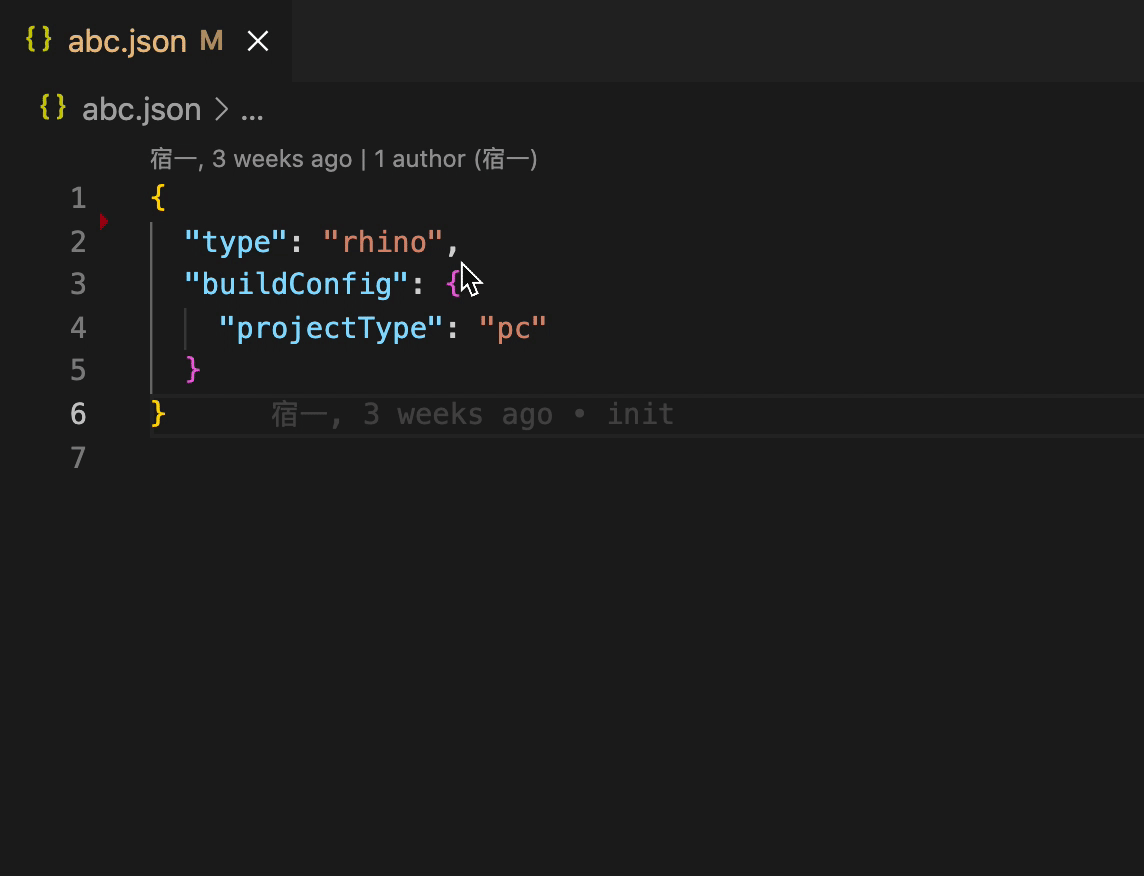1144x876 pixels.
Task: Click the JSON icon in the breadcrumb bar
Action: point(53,108)
